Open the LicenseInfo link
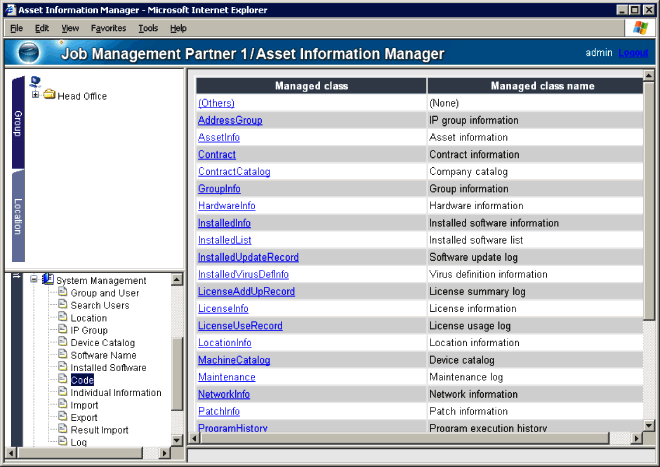This screenshot has width=660, height=467. [x=223, y=309]
